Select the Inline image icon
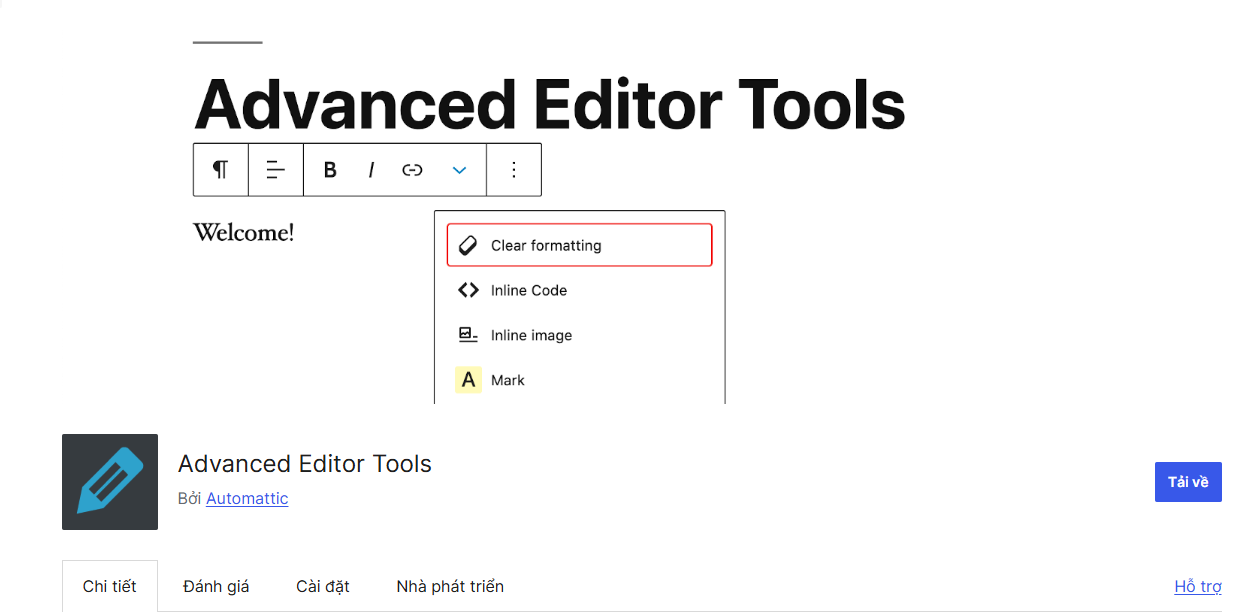Image resolution: width=1243 pixels, height=615 pixels. (x=467, y=334)
